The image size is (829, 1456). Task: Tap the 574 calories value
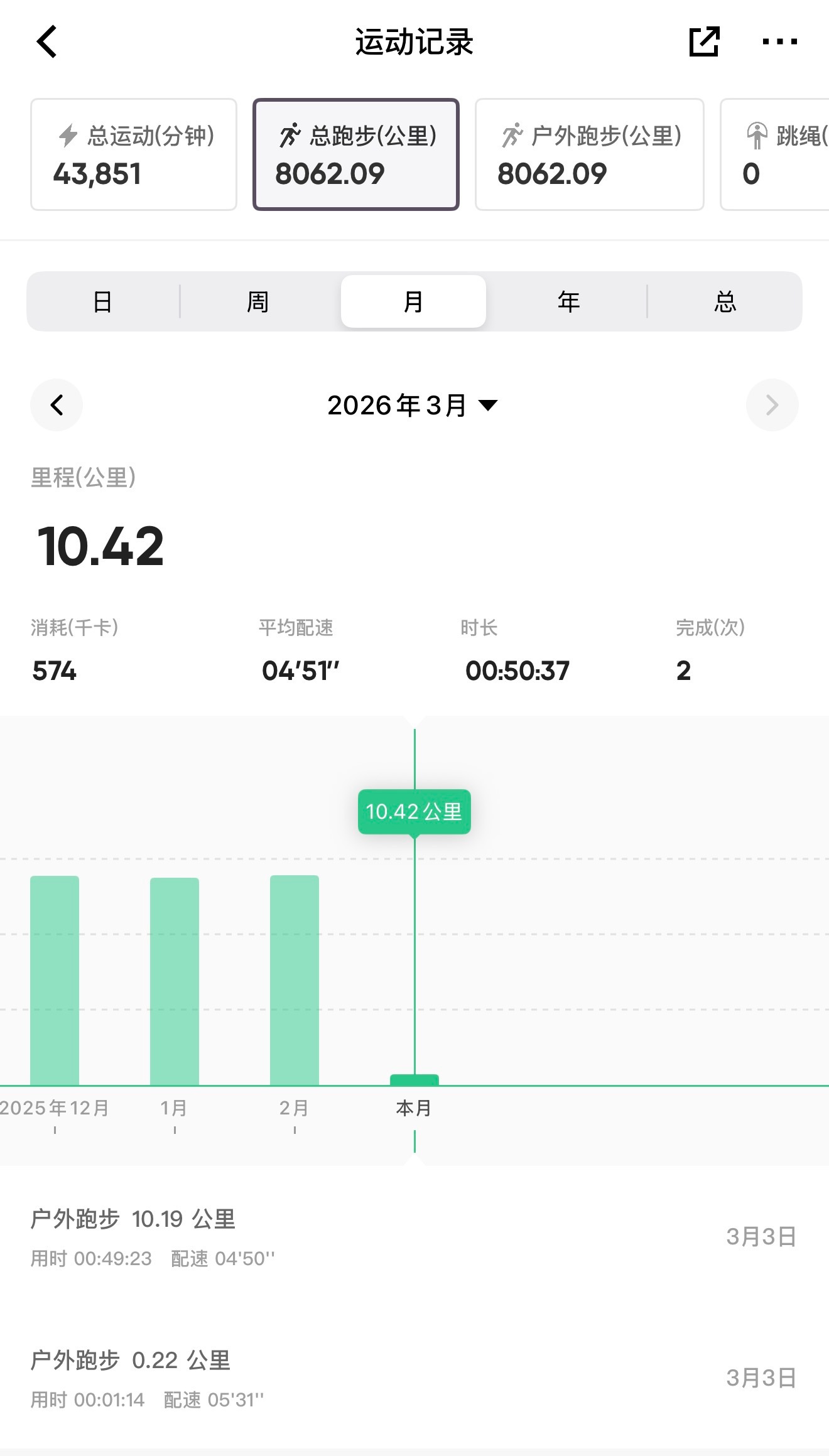[x=55, y=671]
